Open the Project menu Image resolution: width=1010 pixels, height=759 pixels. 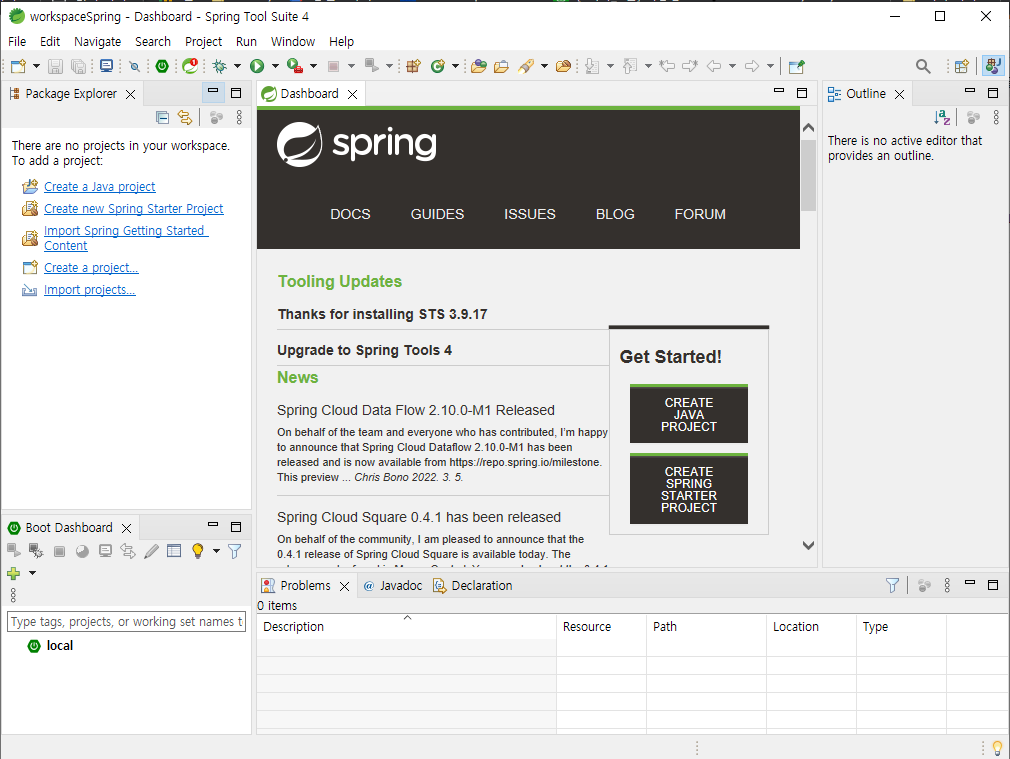[x=203, y=41]
